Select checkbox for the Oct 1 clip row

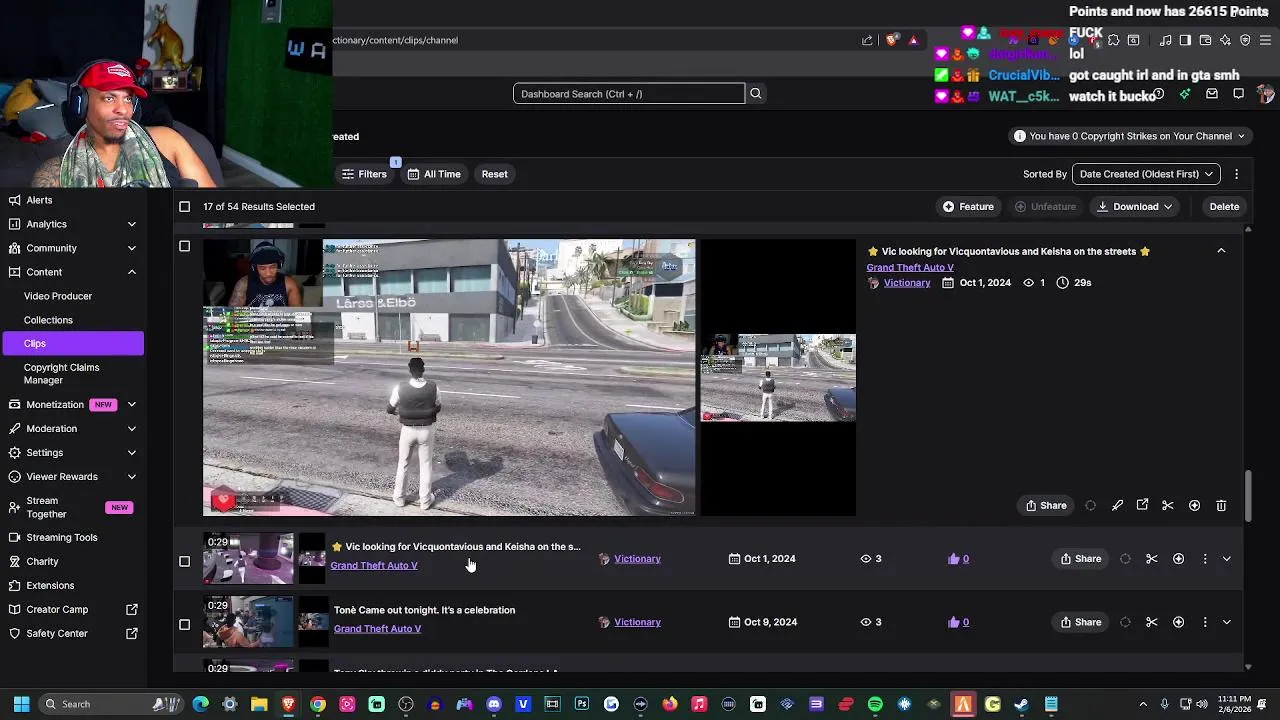(184, 562)
